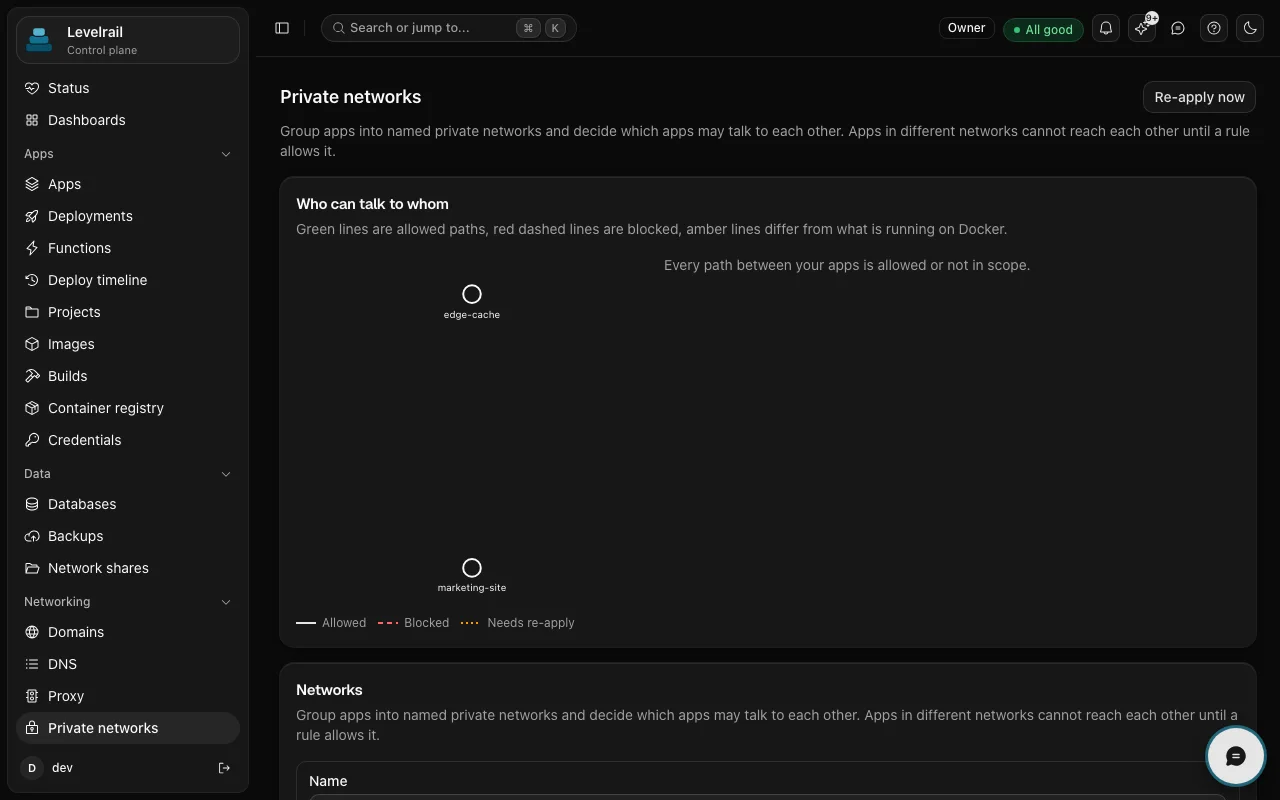This screenshot has height=800, width=1280.
Task: Open the Proxy page
Action: click(128, 696)
